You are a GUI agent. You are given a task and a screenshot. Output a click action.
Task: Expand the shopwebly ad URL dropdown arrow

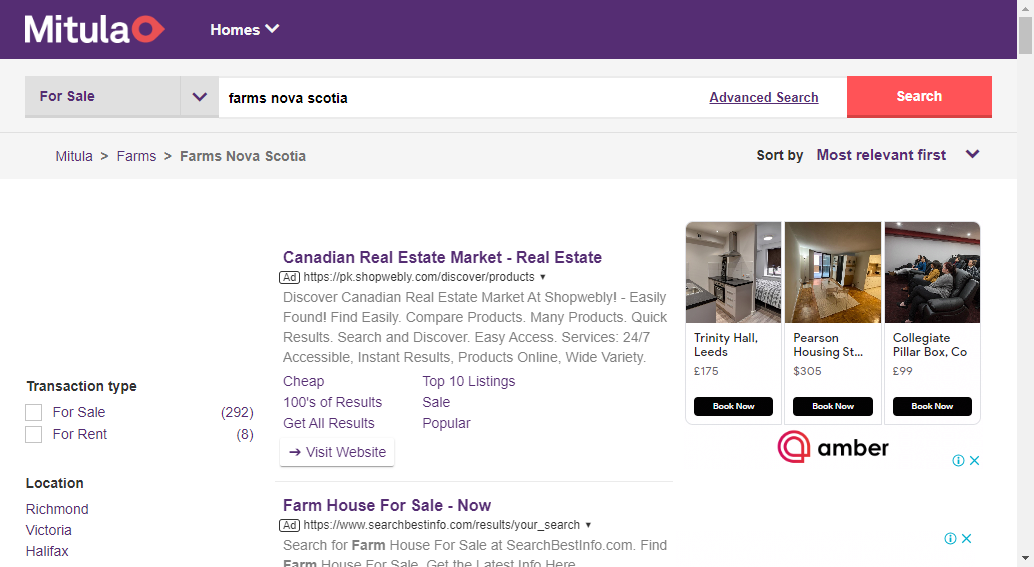point(543,277)
